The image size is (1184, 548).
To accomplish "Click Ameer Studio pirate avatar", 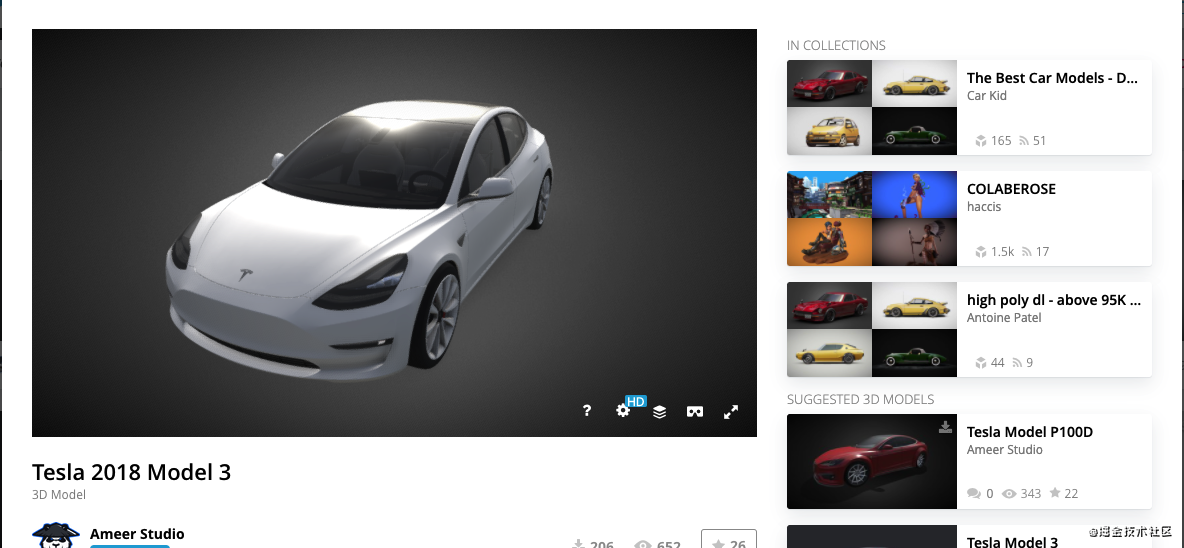I will (56, 534).
